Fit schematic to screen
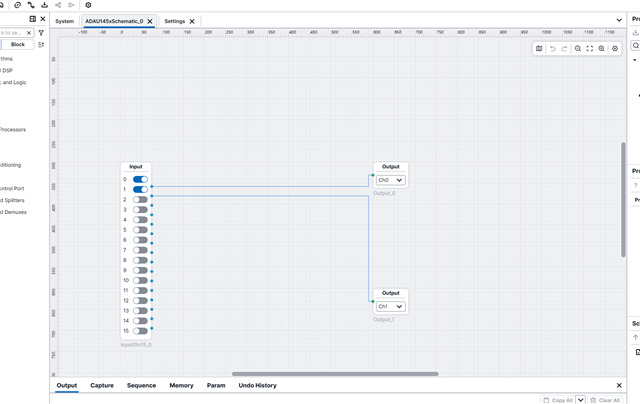The image size is (640, 404). pos(590,49)
